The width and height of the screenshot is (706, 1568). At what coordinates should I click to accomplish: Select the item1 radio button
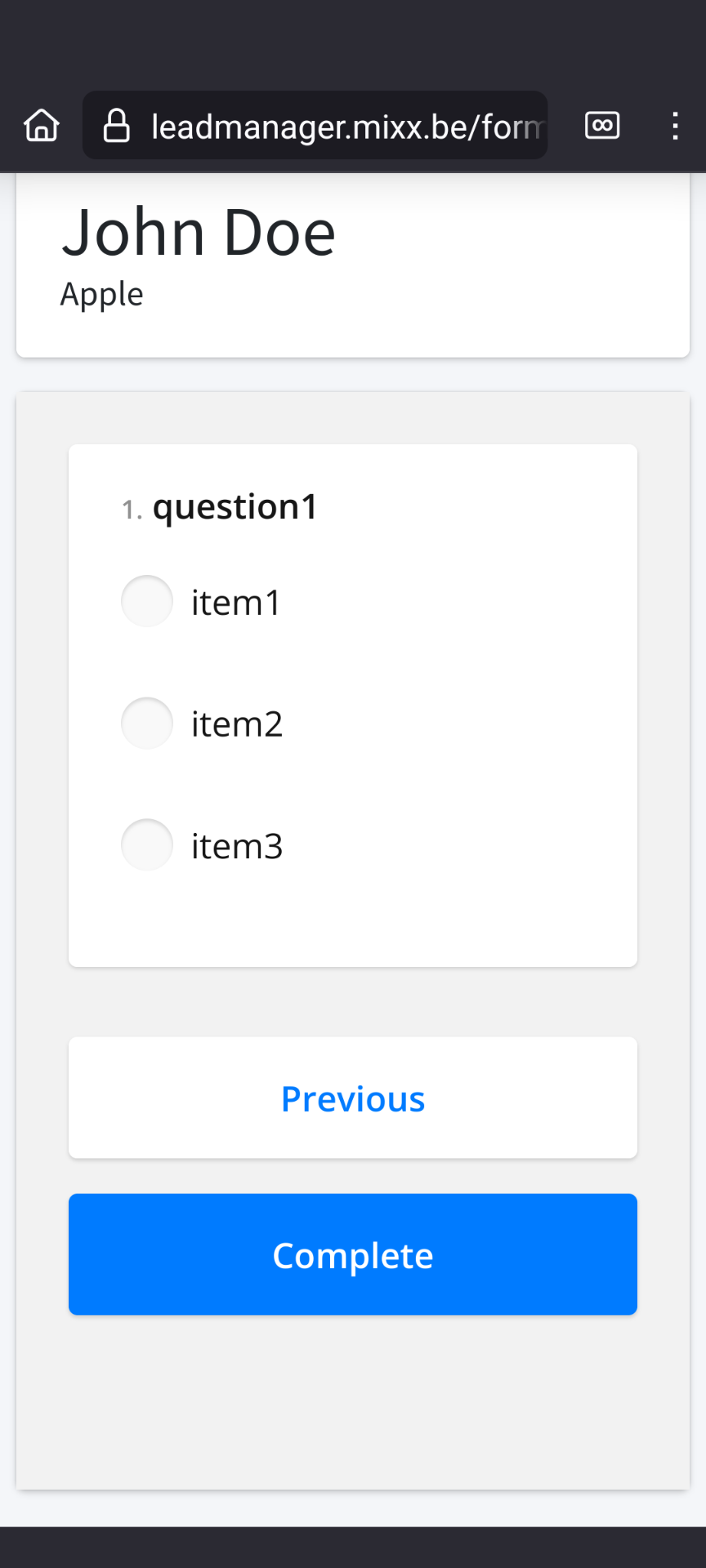[147, 601]
